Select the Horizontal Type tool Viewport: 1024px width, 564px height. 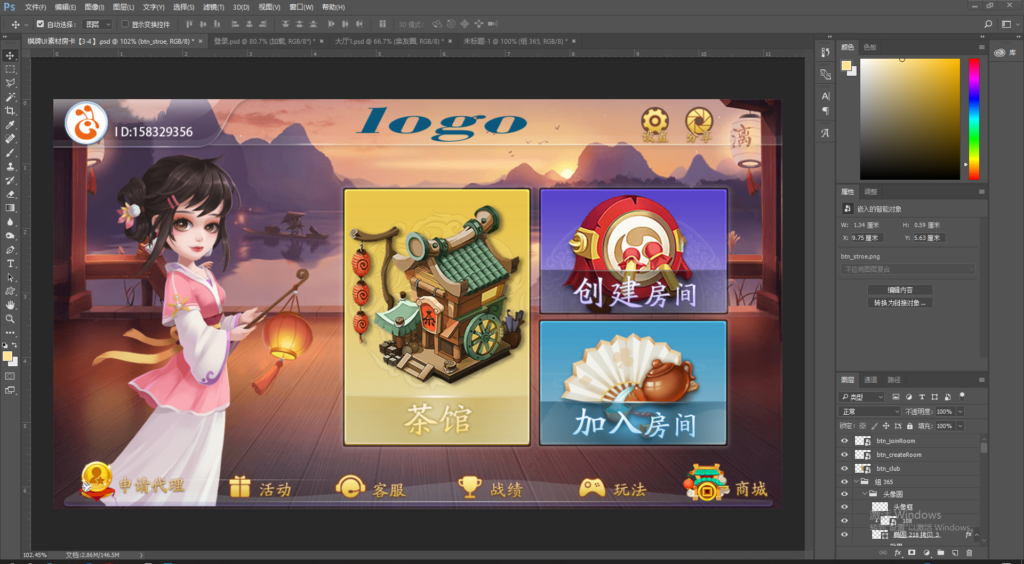pyautogui.click(x=10, y=263)
